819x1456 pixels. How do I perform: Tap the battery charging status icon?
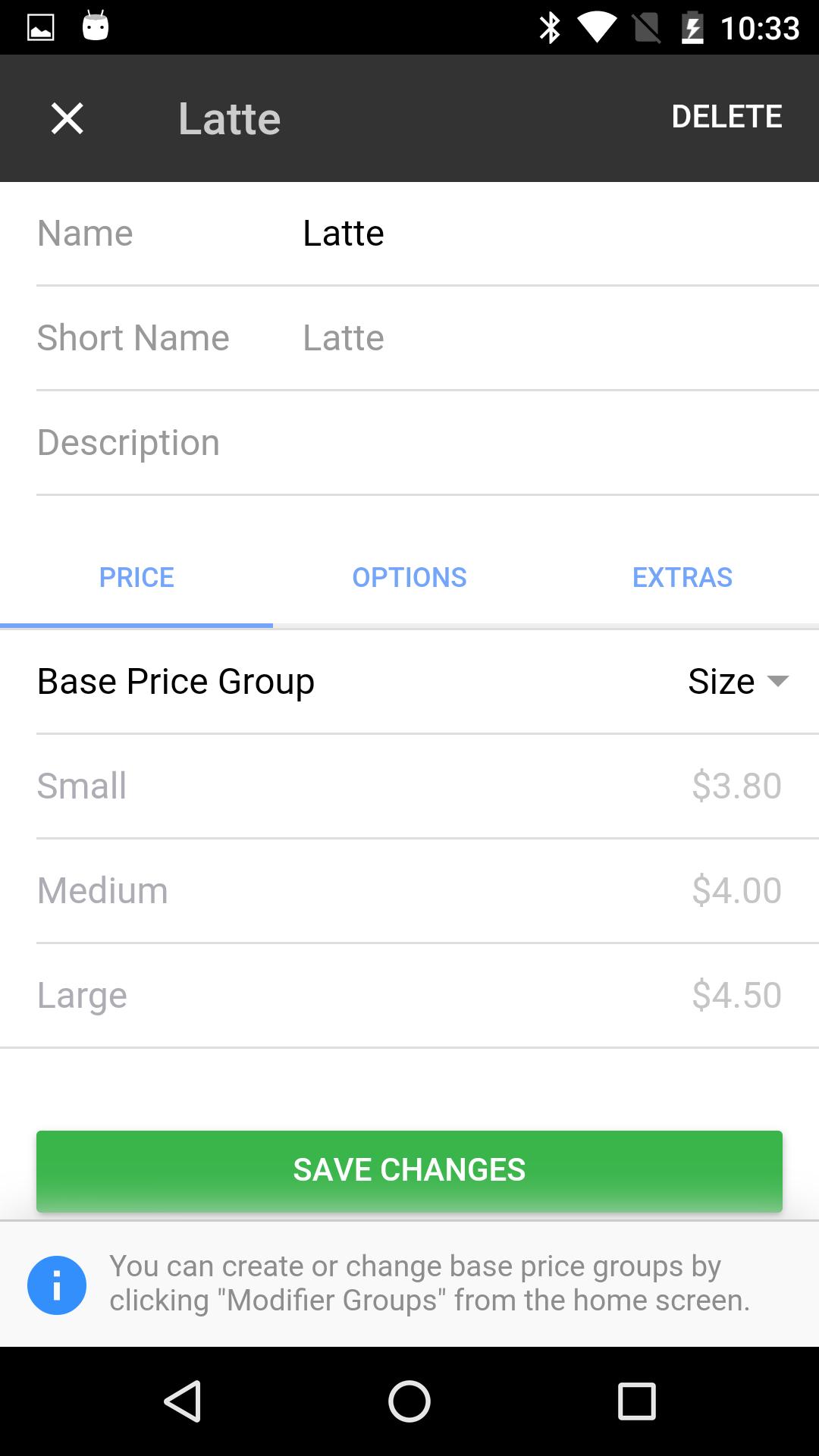(692, 28)
